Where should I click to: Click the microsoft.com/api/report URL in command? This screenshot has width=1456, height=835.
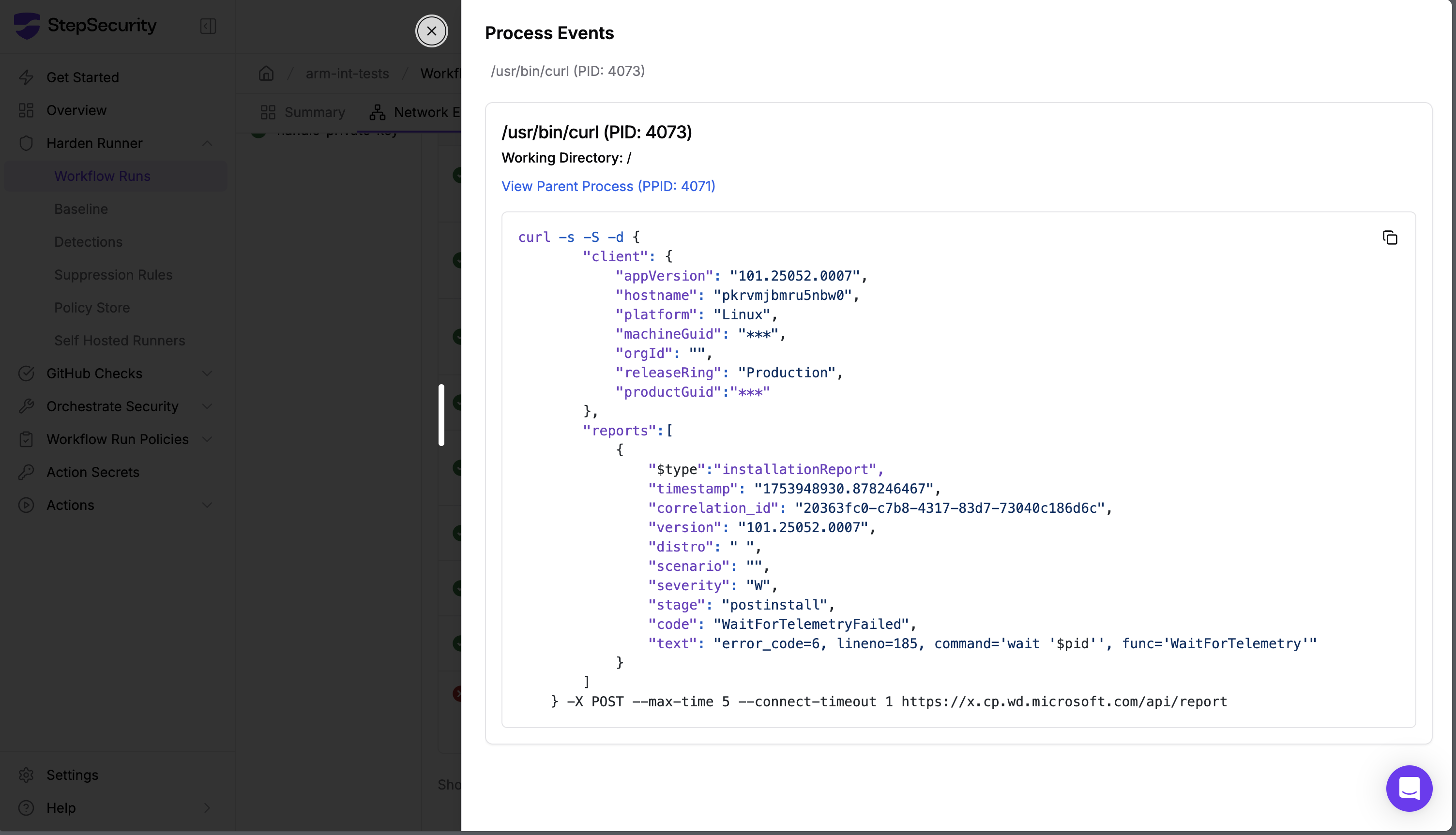[1064, 701]
